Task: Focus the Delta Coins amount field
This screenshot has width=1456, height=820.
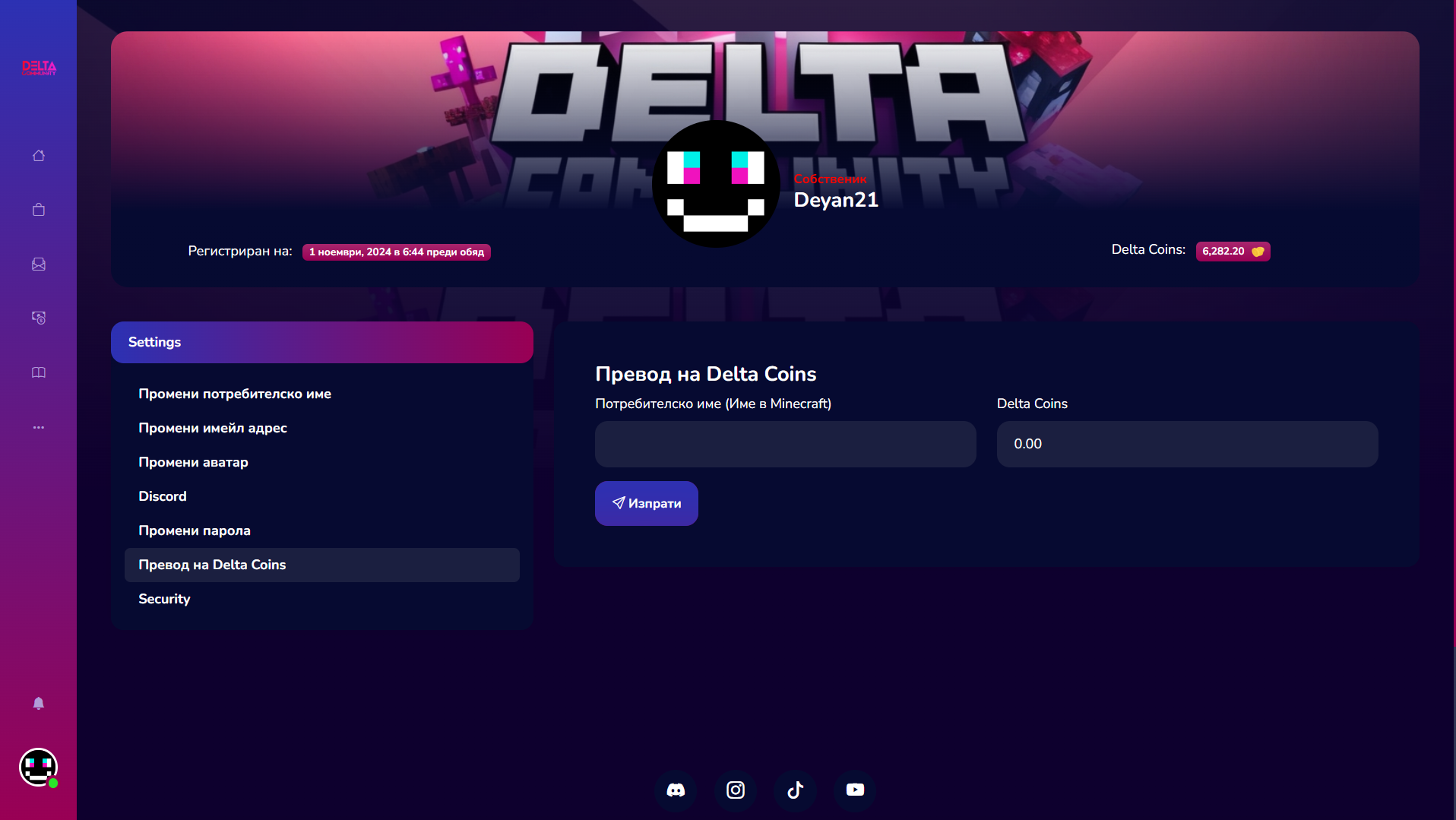Action: click(1188, 444)
